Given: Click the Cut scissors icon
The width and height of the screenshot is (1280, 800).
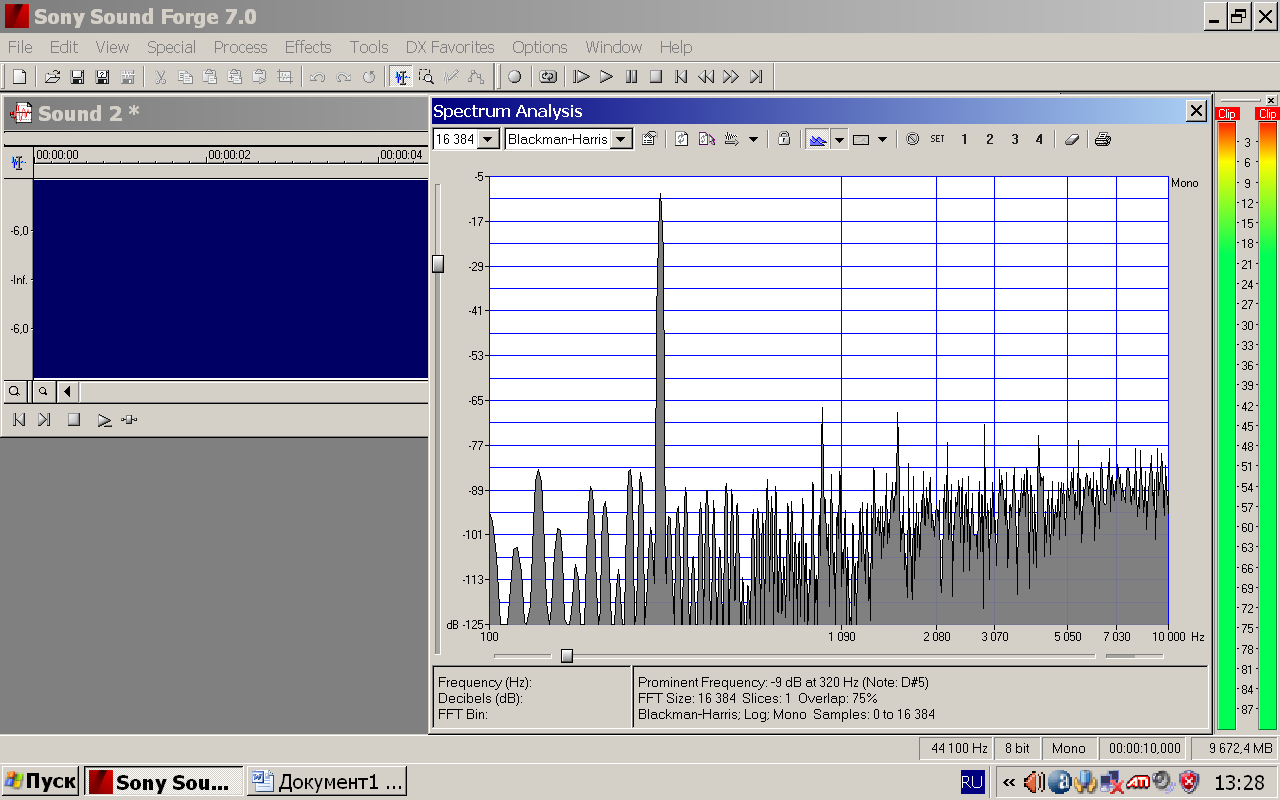Looking at the screenshot, I should point(160,77).
